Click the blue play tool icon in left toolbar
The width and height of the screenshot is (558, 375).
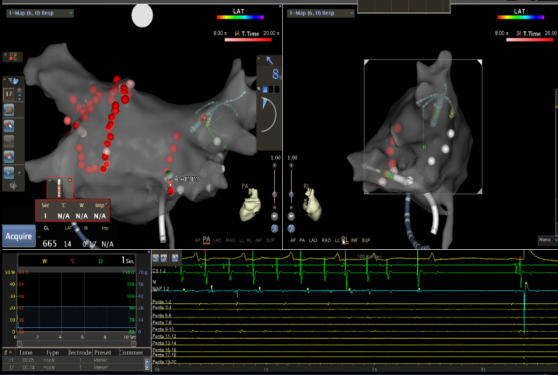click(9, 173)
